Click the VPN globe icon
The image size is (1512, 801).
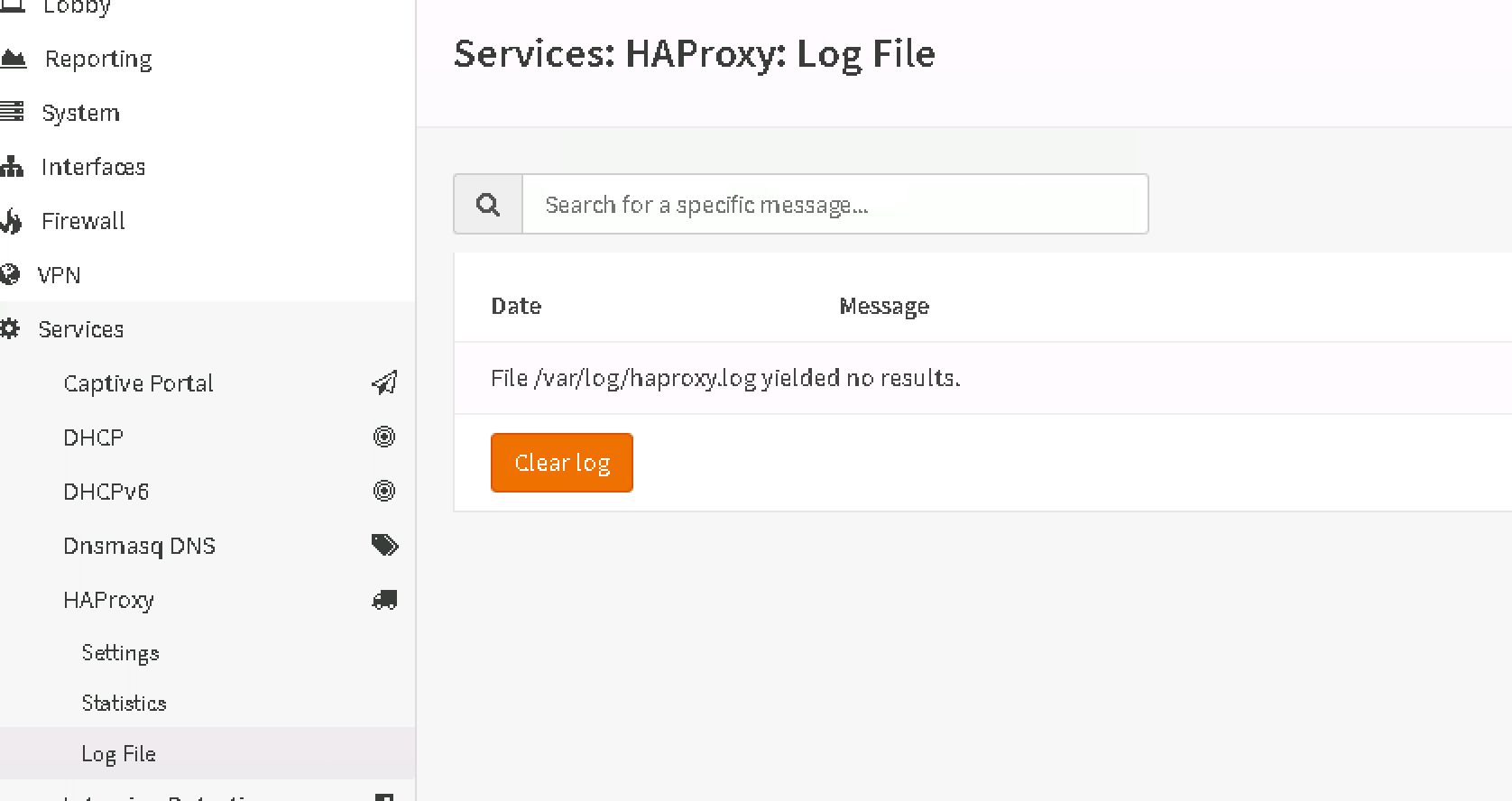(9, 274)
